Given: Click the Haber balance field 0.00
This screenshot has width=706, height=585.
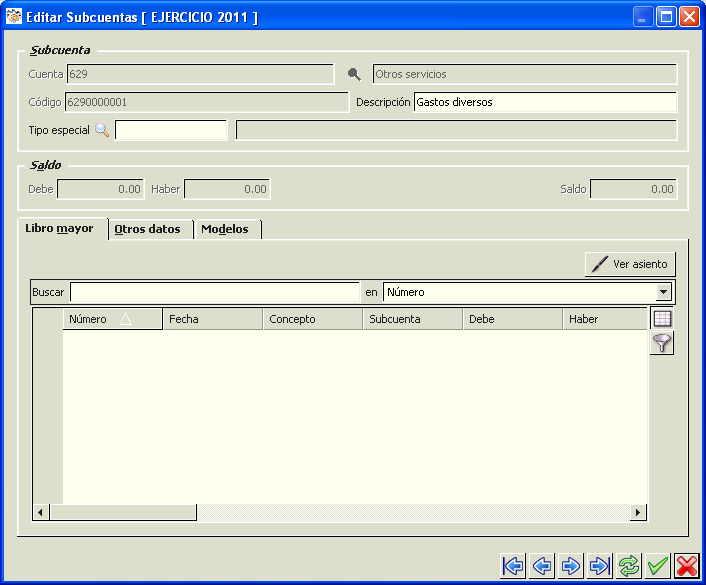Looking at the screenshot, I should tap(227, 189).
